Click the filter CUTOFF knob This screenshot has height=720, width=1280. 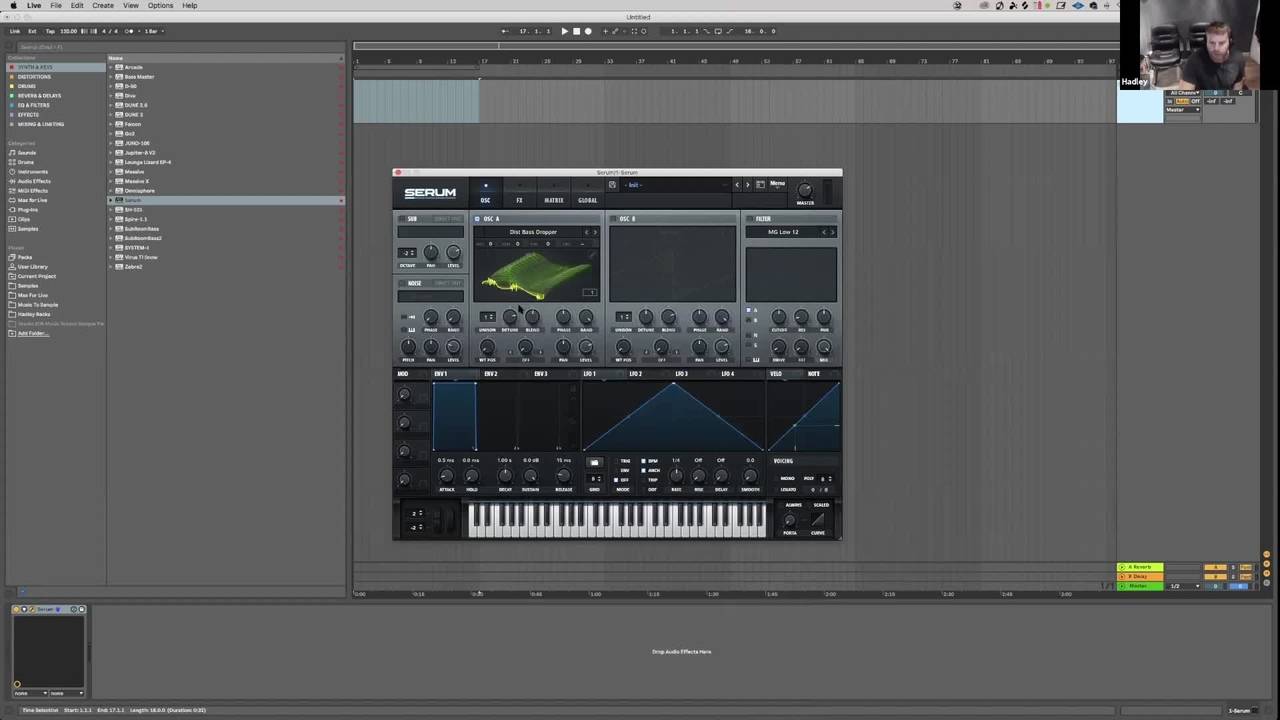[778, 318]
